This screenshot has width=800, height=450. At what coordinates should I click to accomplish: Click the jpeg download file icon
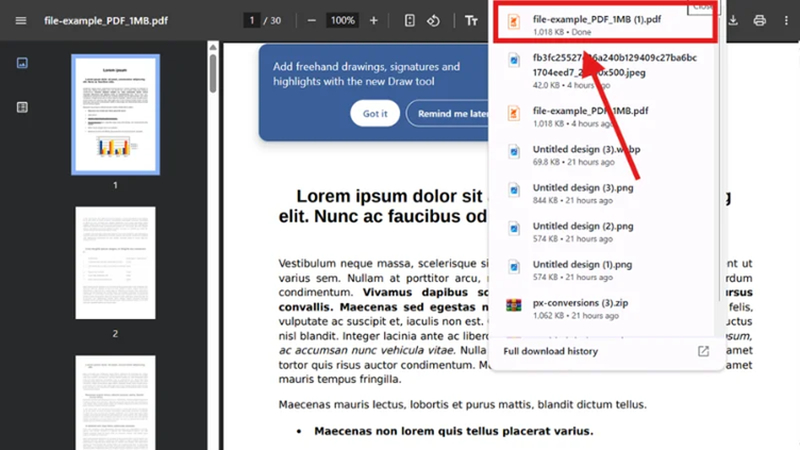pyautogui.click(x=514, y=60)
